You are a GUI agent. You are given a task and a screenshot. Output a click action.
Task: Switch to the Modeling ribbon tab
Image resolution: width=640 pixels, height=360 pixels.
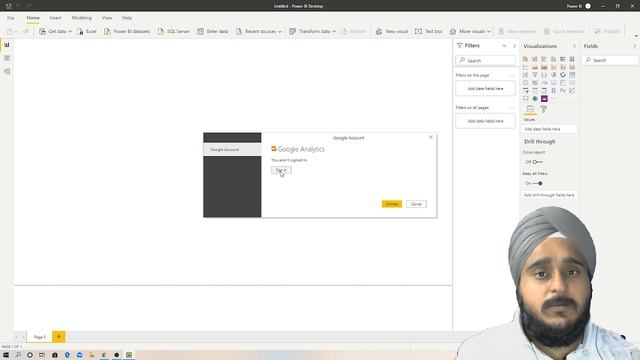pyautogui.click(x=82, y=18)
